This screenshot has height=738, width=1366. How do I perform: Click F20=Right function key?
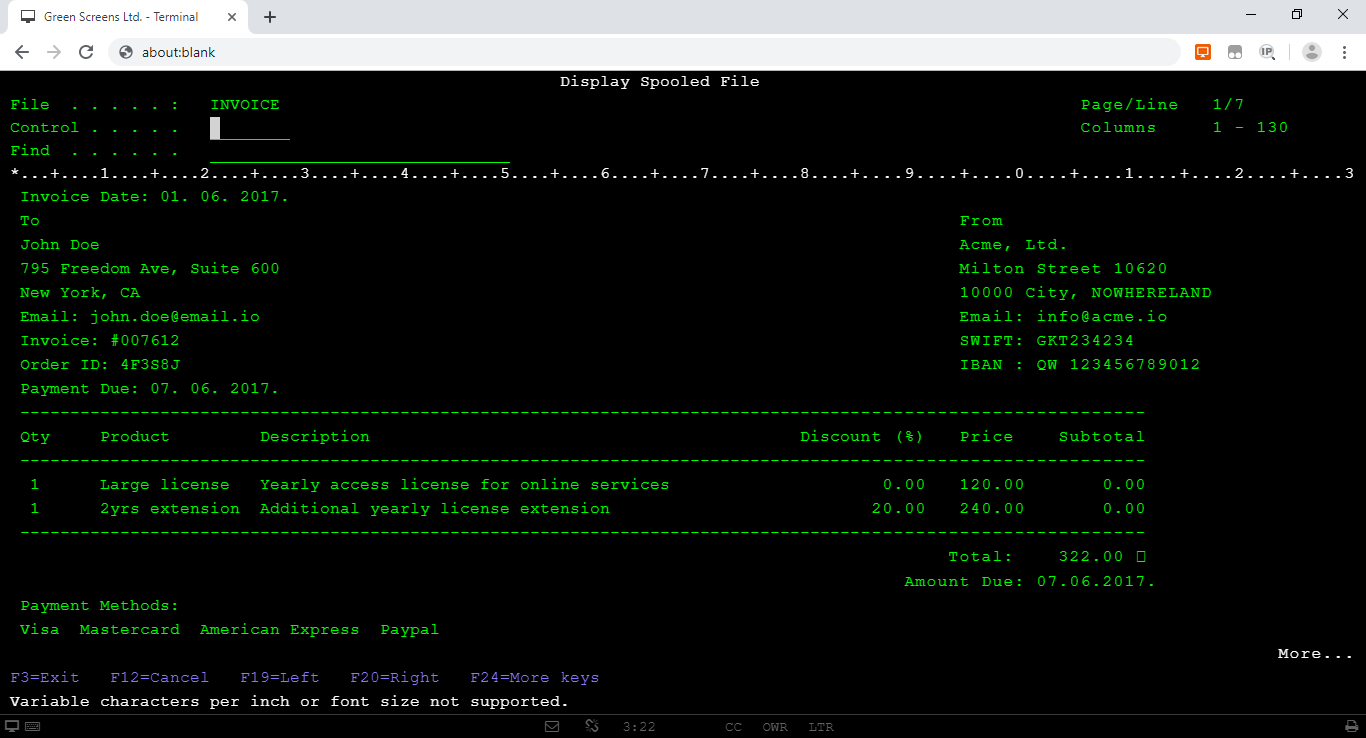[395, 678]
